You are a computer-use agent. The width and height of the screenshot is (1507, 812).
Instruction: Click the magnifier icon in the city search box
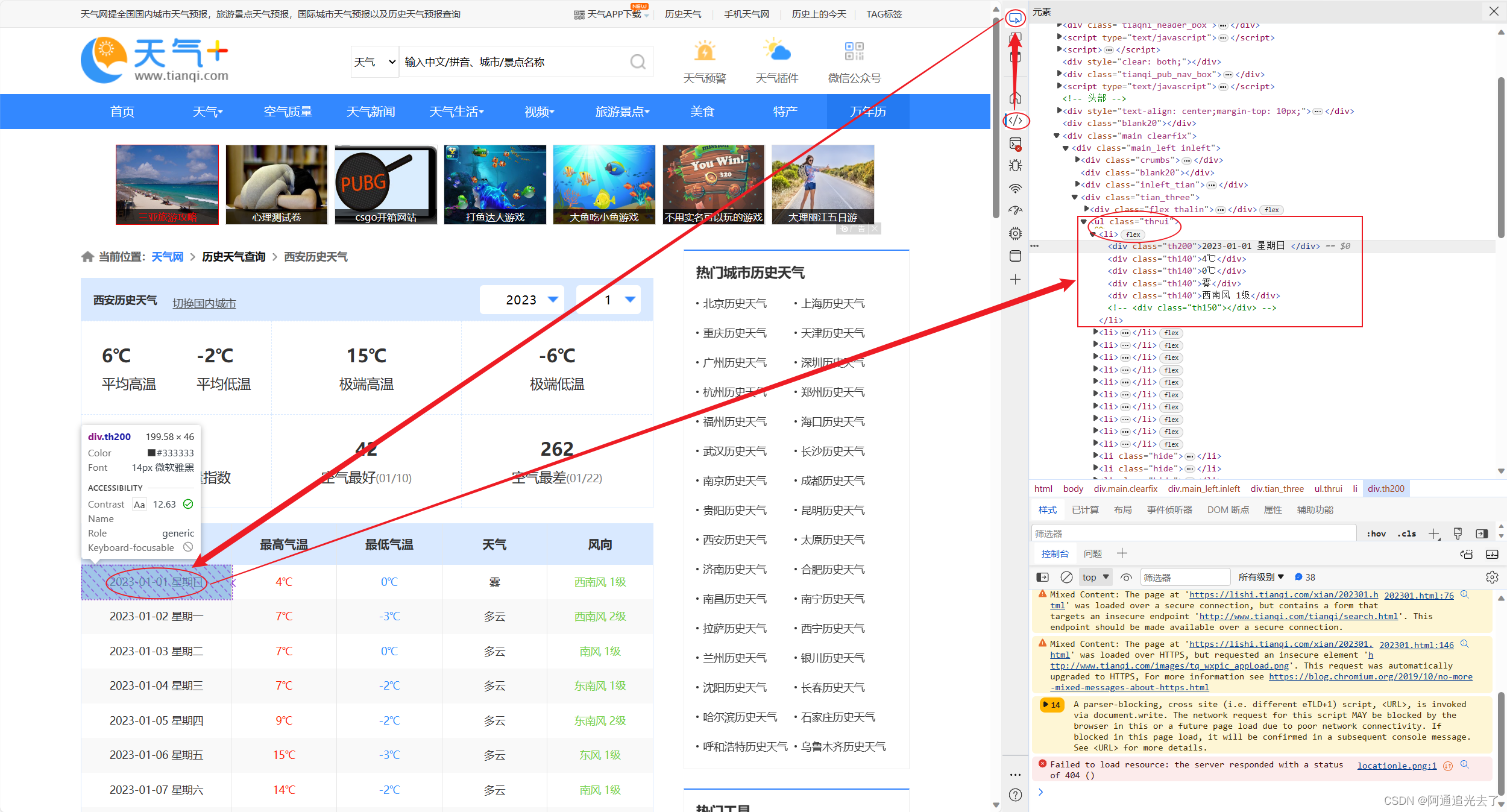tap(637, 61)
